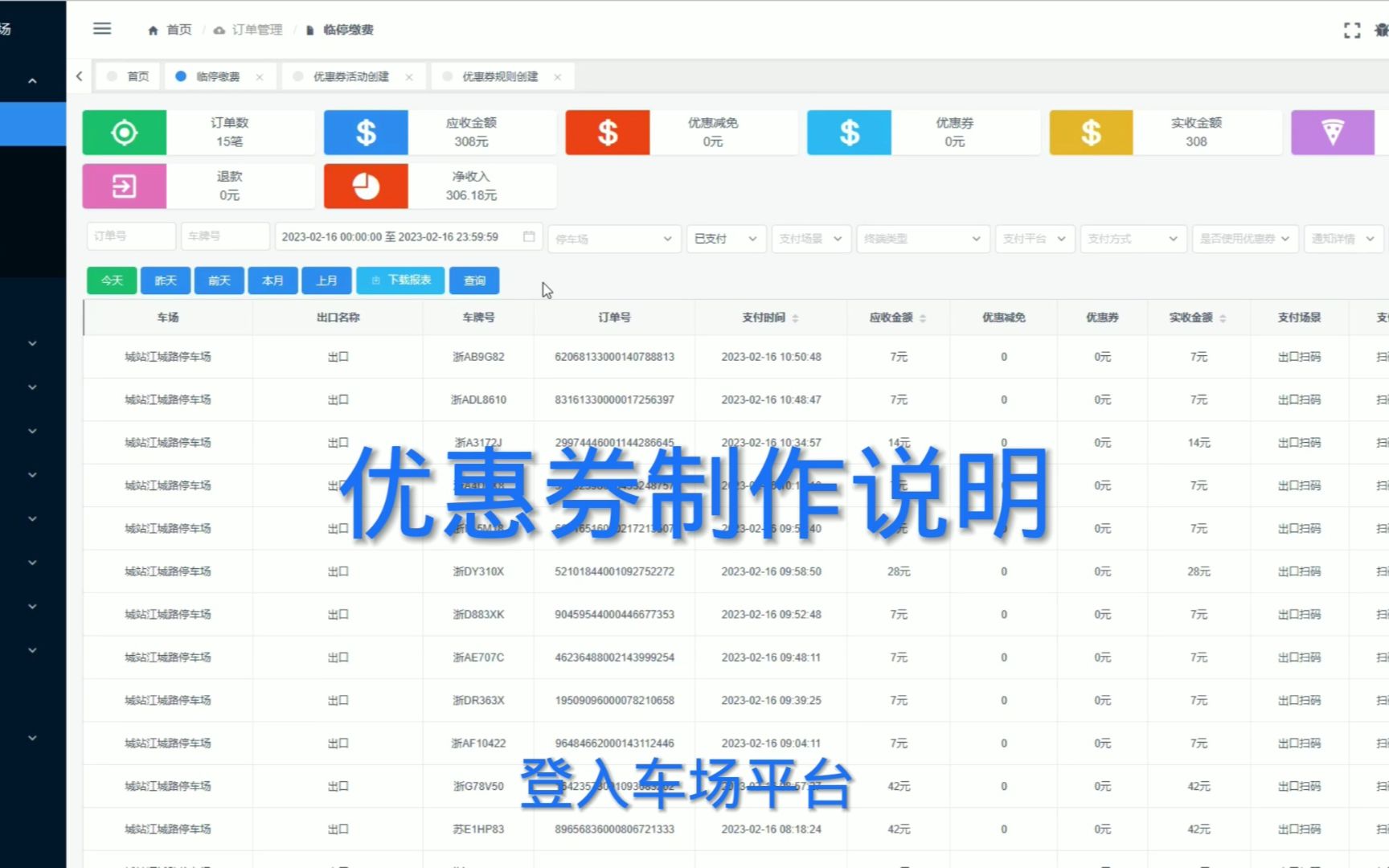Click the 昨天 button
The height and width of the screenshot is (868, 1389).
click(x=166, y=280)
